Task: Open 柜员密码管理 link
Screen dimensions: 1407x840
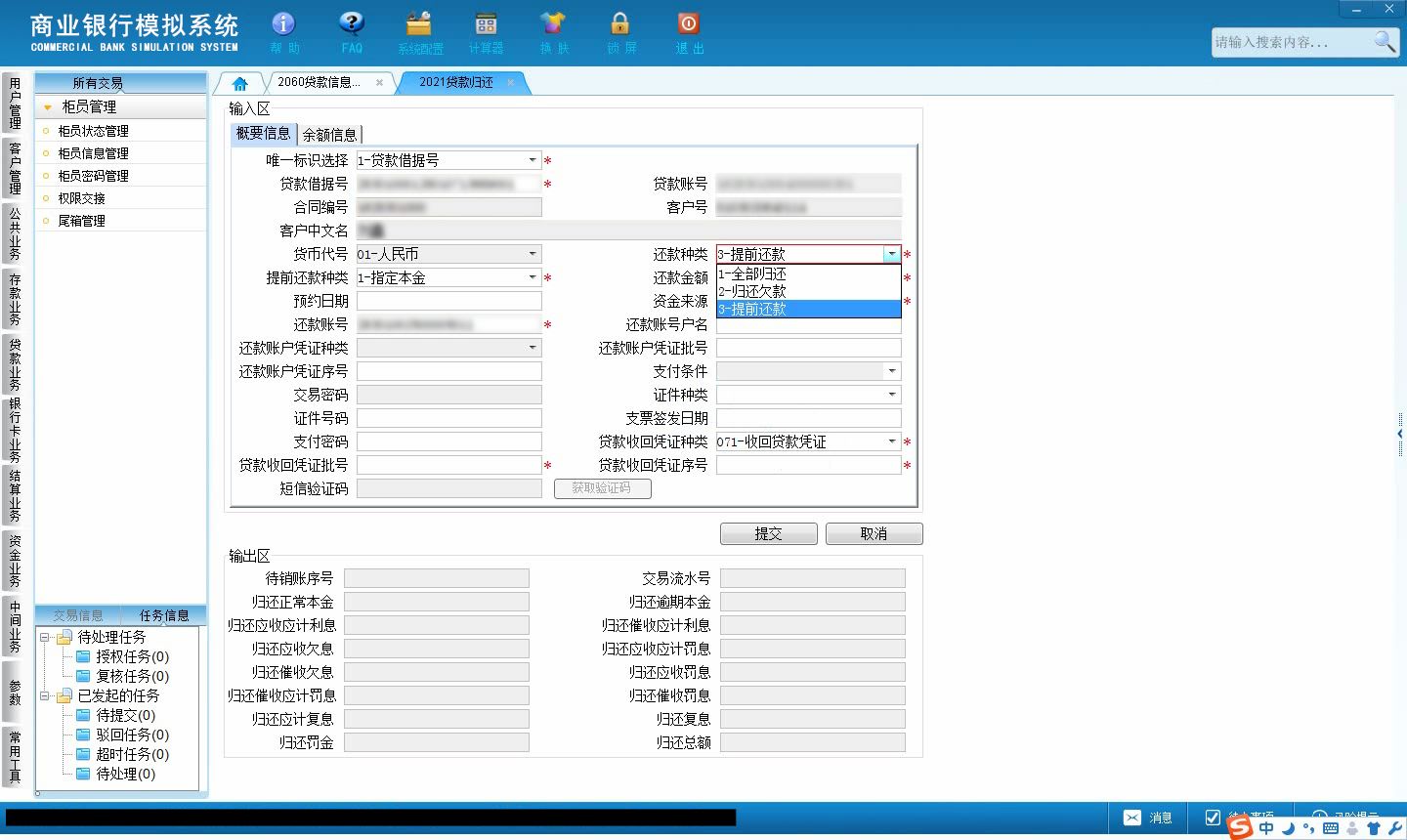Action: coord(93,176)
